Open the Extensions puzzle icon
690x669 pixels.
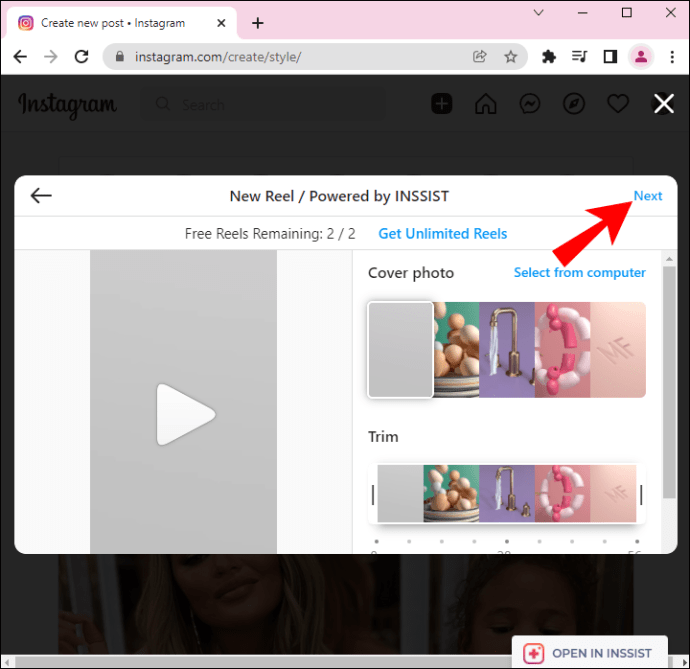pos(549,57)
